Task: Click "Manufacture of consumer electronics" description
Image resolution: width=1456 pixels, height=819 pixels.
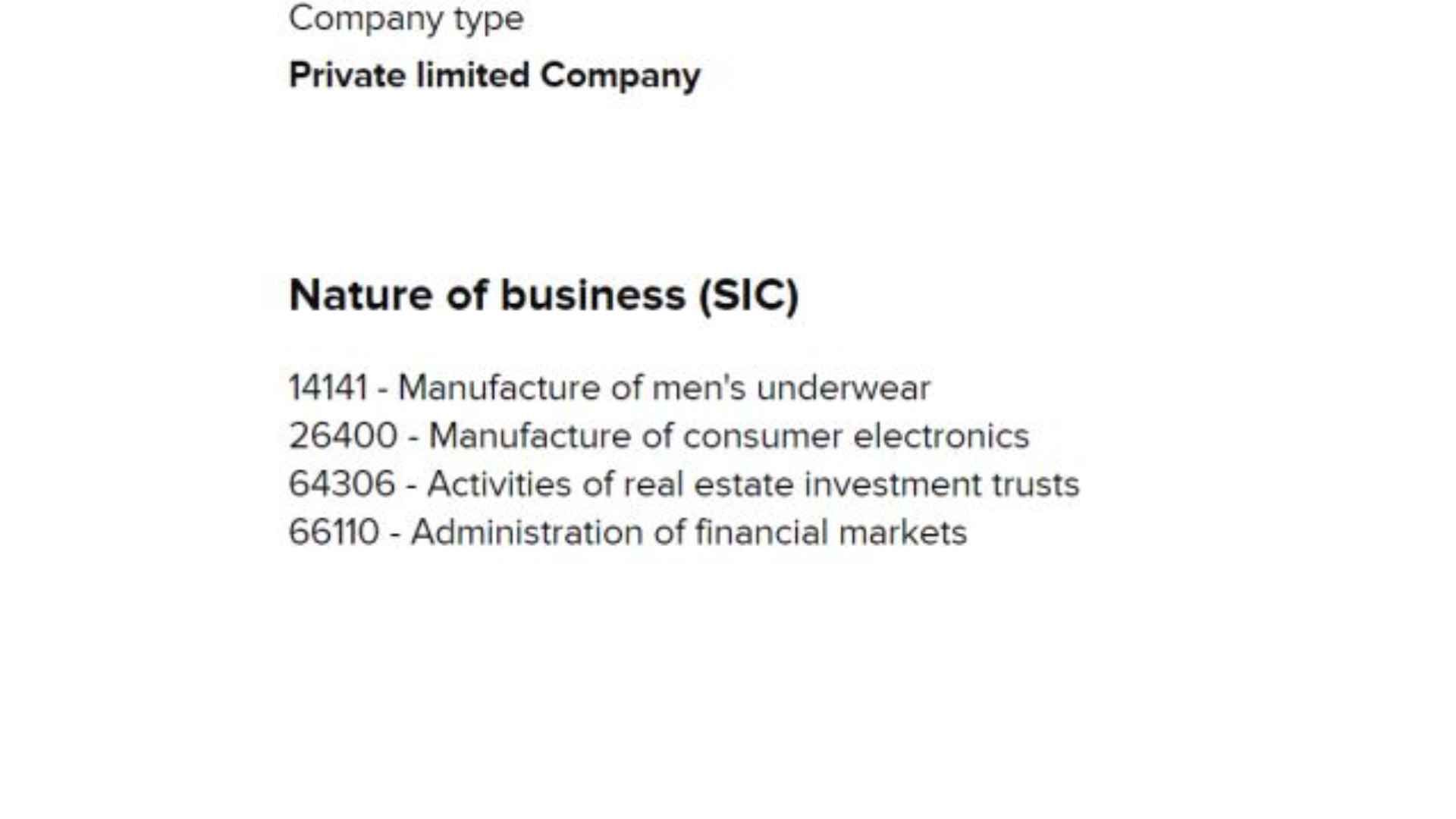Action: pyautogui.click(x=729, y=436)
